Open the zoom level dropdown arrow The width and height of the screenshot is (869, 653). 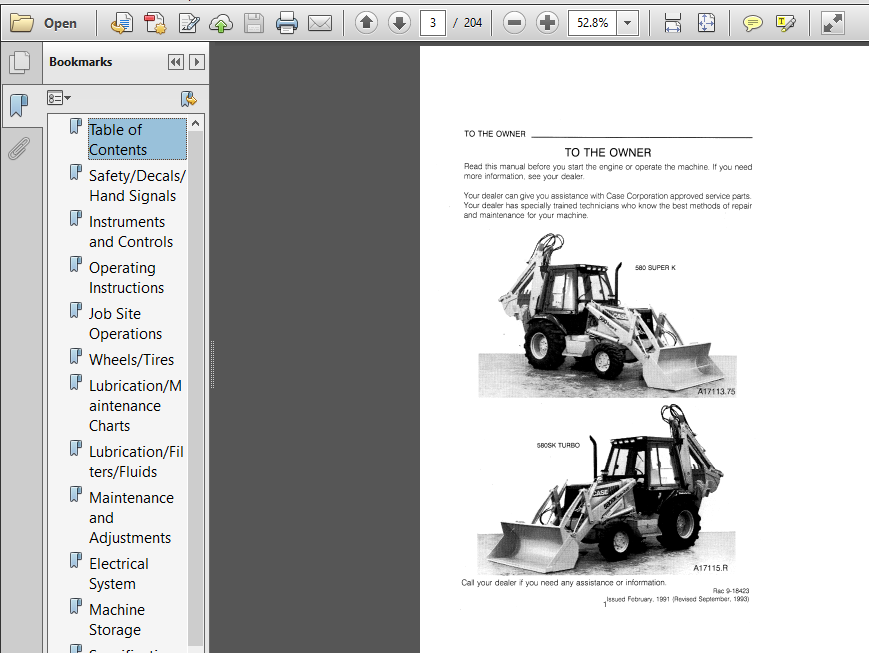[x=627, y=23]
